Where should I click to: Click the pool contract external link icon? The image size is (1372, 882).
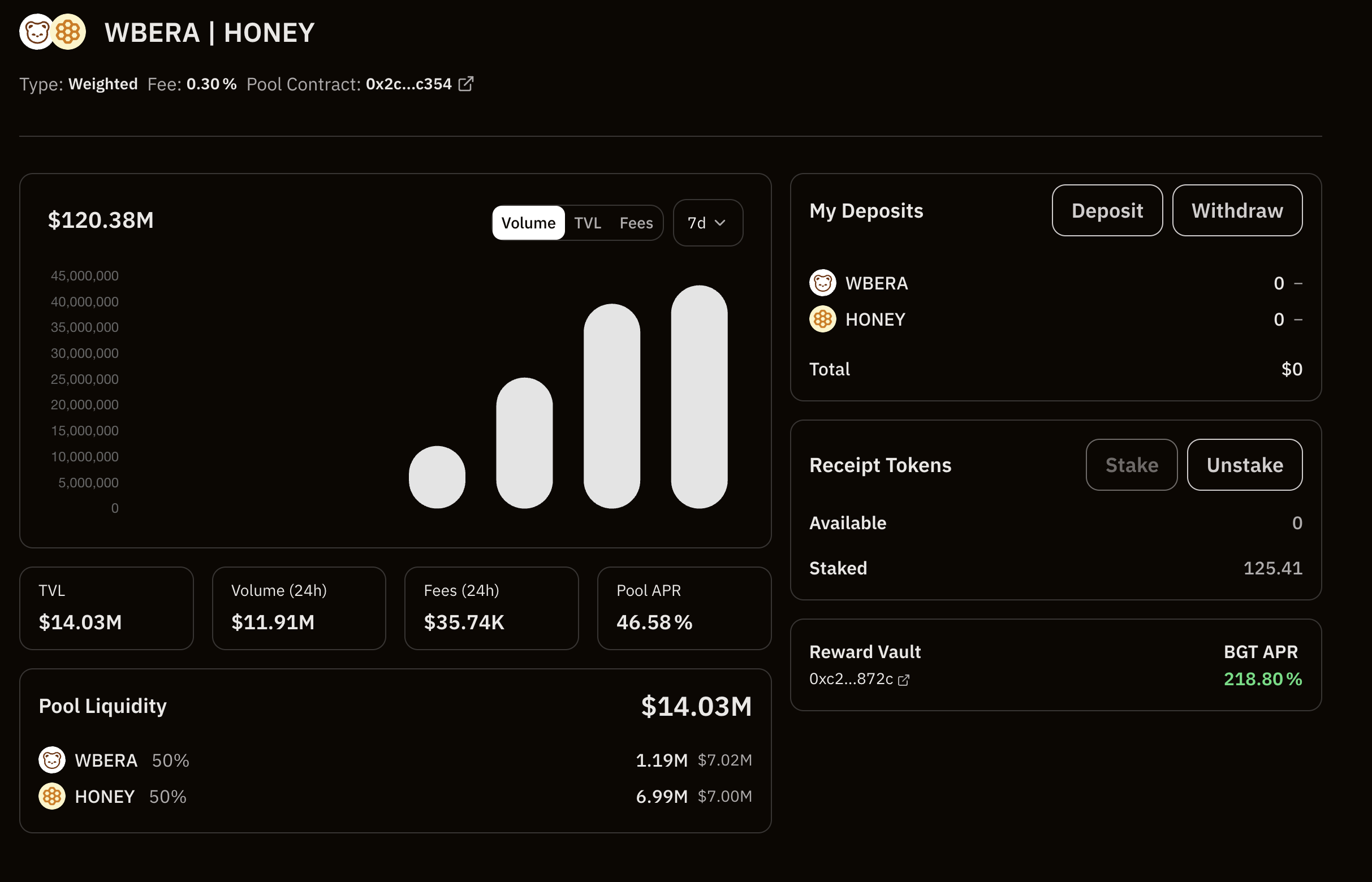tap(466, 84)
